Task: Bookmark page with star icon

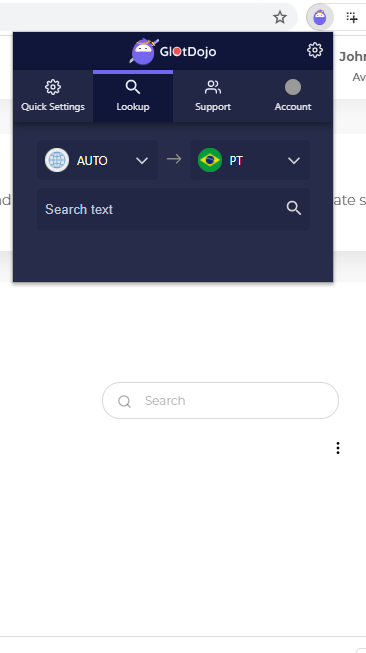Action: click(280, 17)
